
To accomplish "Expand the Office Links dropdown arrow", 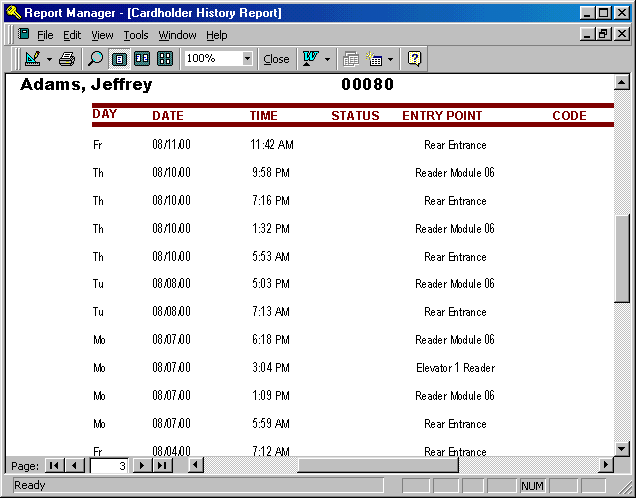I will coord(327,59).
